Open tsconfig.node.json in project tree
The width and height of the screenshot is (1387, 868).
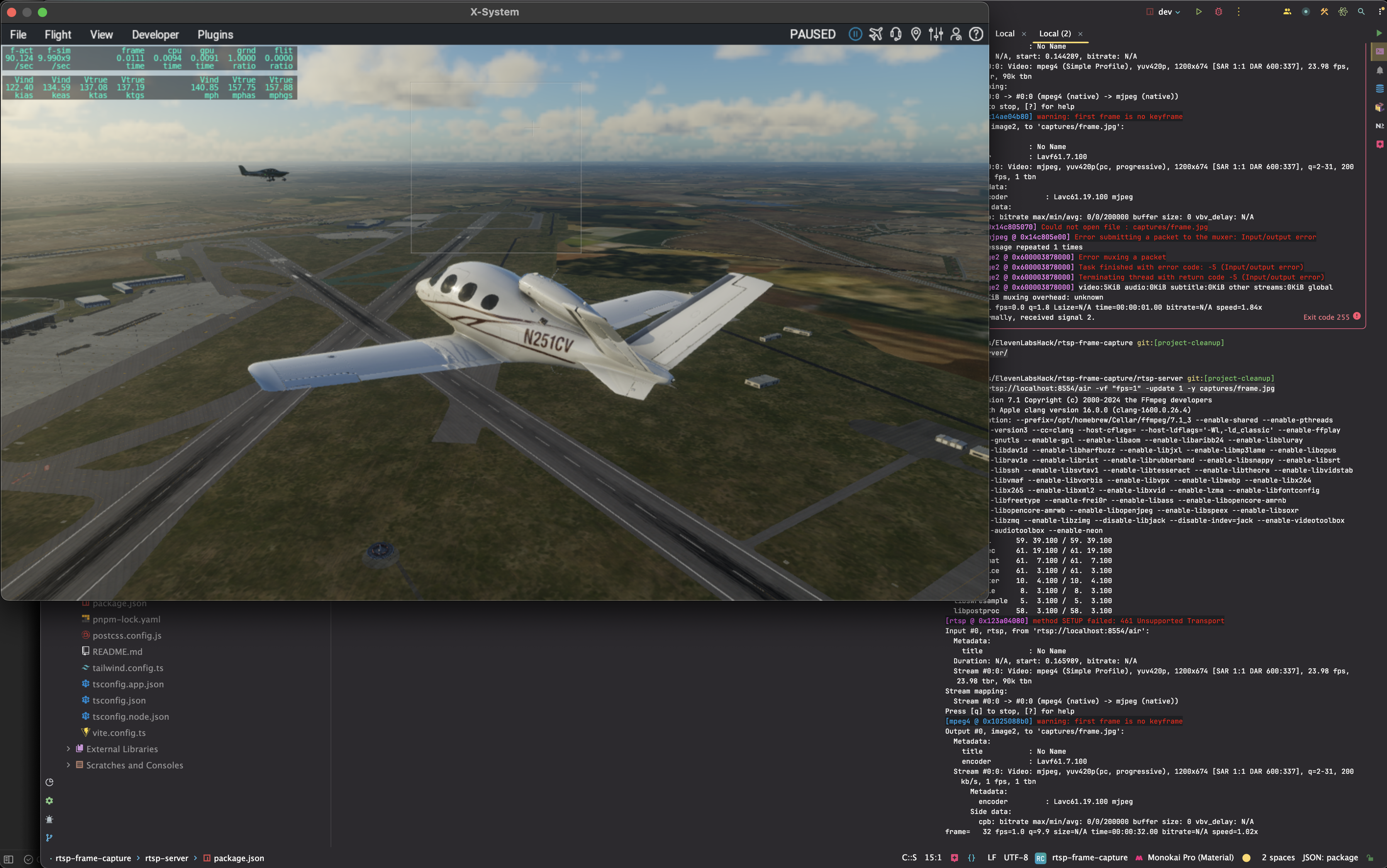(x=130, y=716)
